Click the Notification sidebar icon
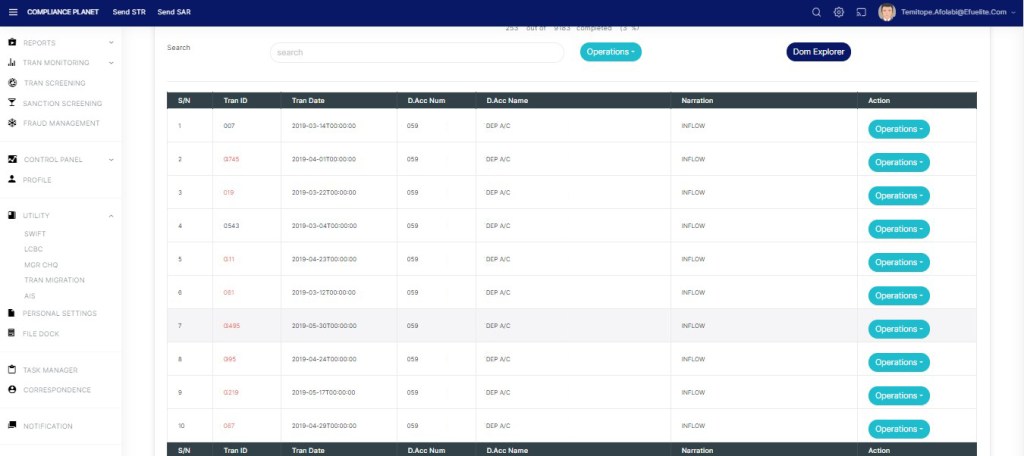This screenshot has width=1024, height=456. (12, 426)
